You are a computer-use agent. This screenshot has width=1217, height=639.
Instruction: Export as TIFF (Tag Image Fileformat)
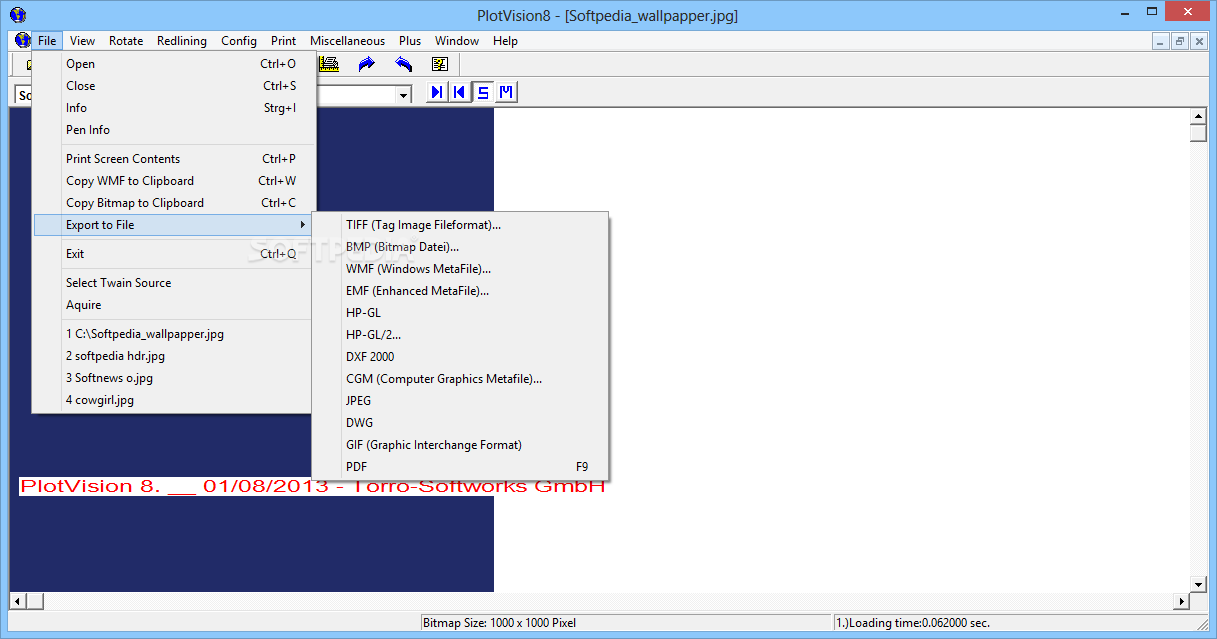tap(460, 225)
